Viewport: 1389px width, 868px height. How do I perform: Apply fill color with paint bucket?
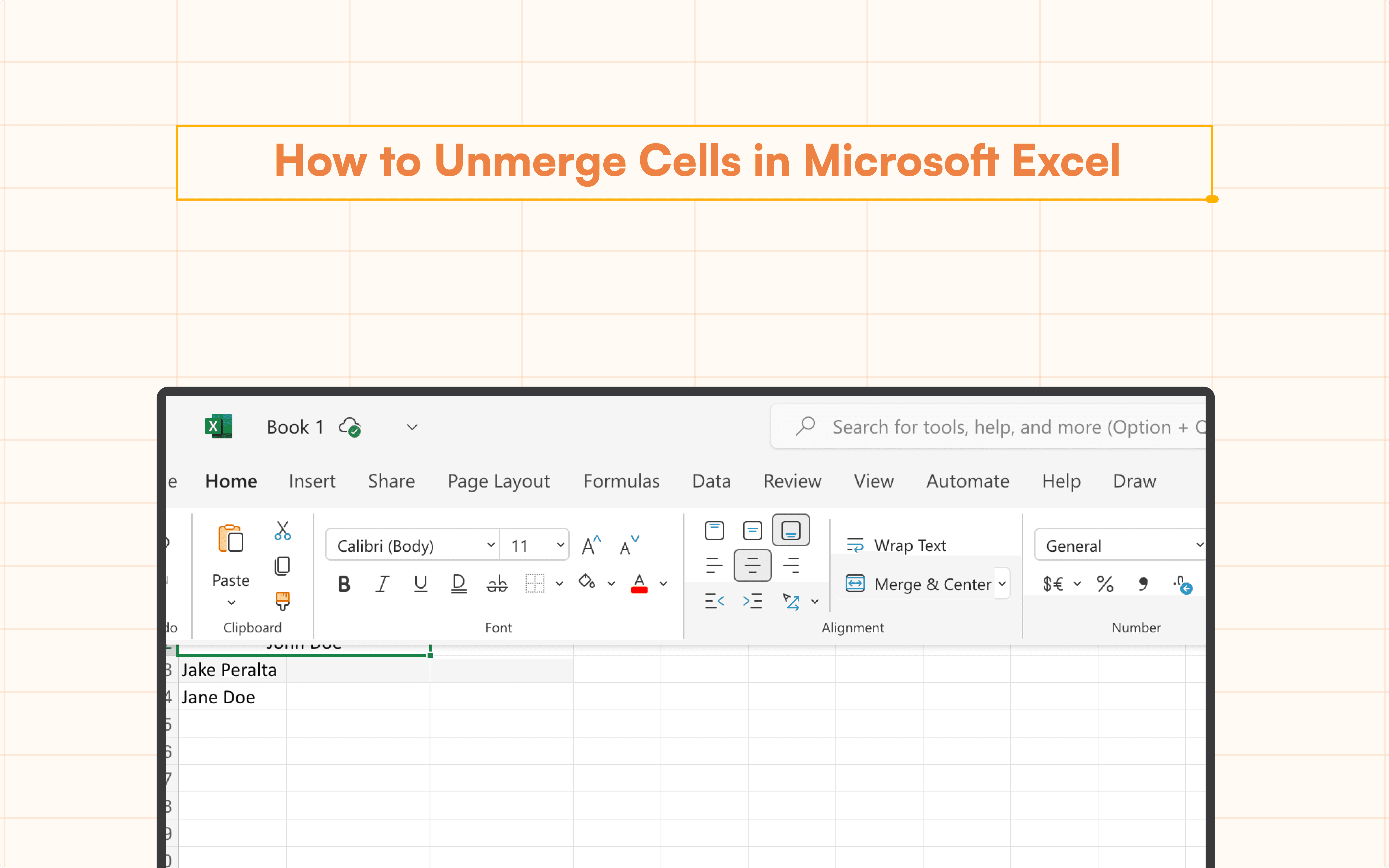click(x=587, y=582)
